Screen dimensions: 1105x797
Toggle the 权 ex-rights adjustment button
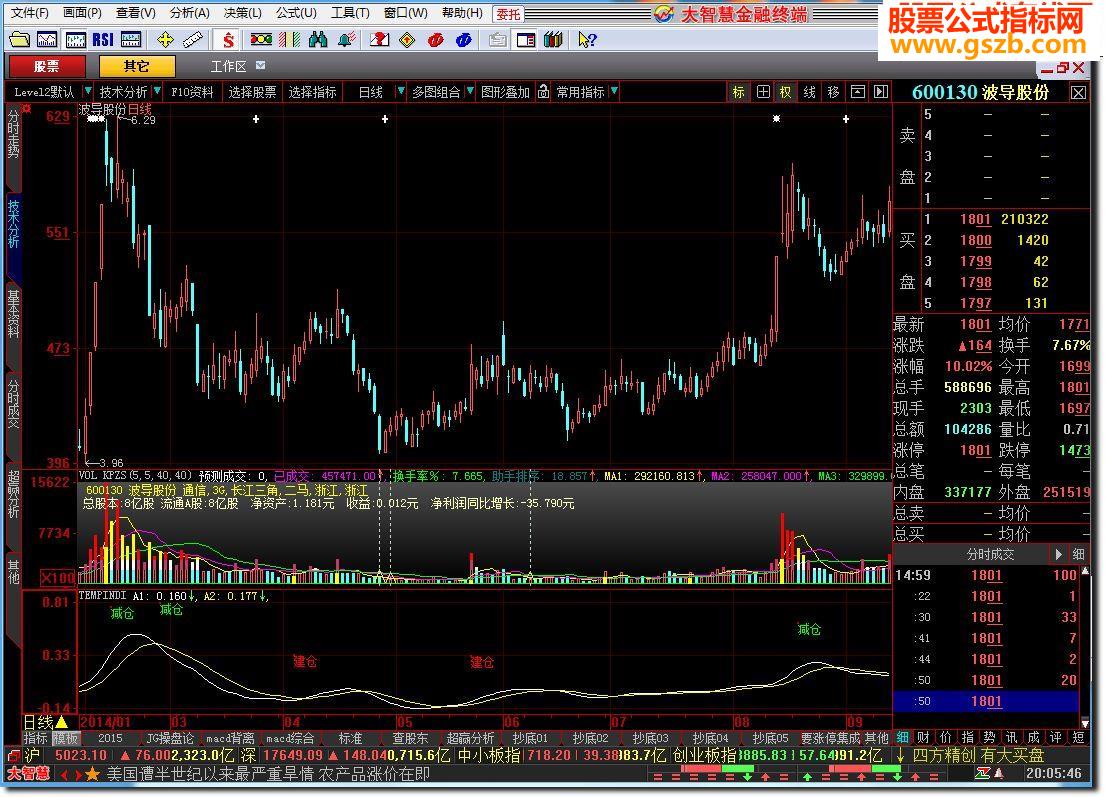(786, 92)
